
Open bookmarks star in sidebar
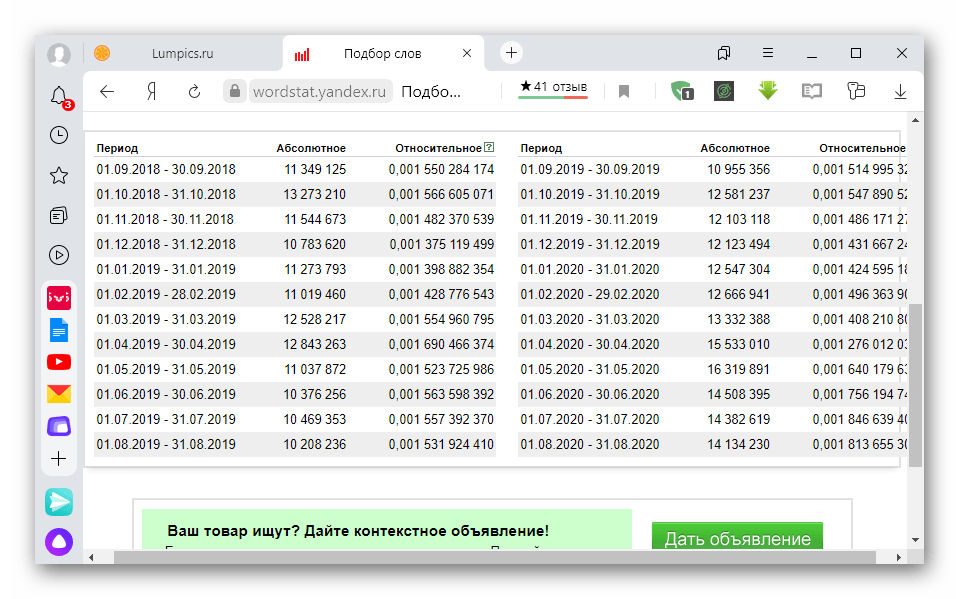click(x=59, y=176)
